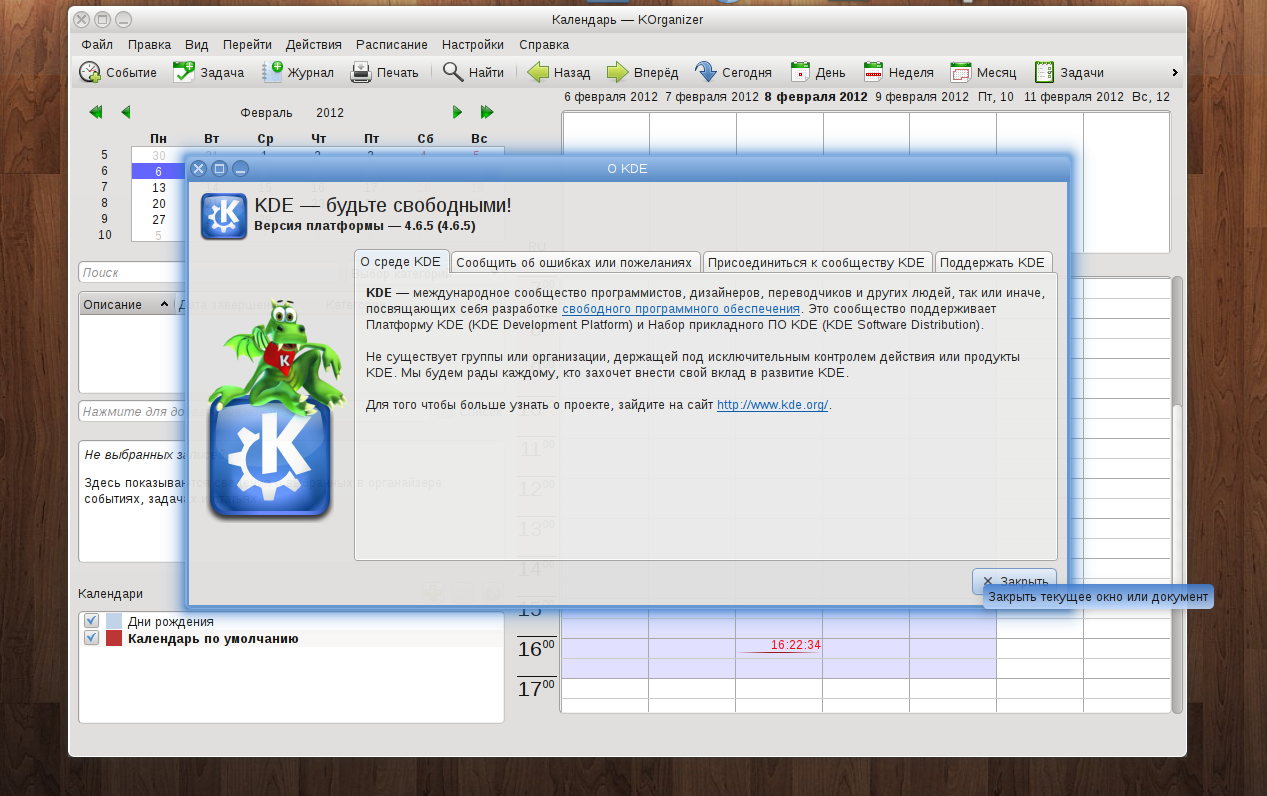1267x796 pixels.
Task: Click 6 февраля 2012 column header
Action: click(610, 97)
